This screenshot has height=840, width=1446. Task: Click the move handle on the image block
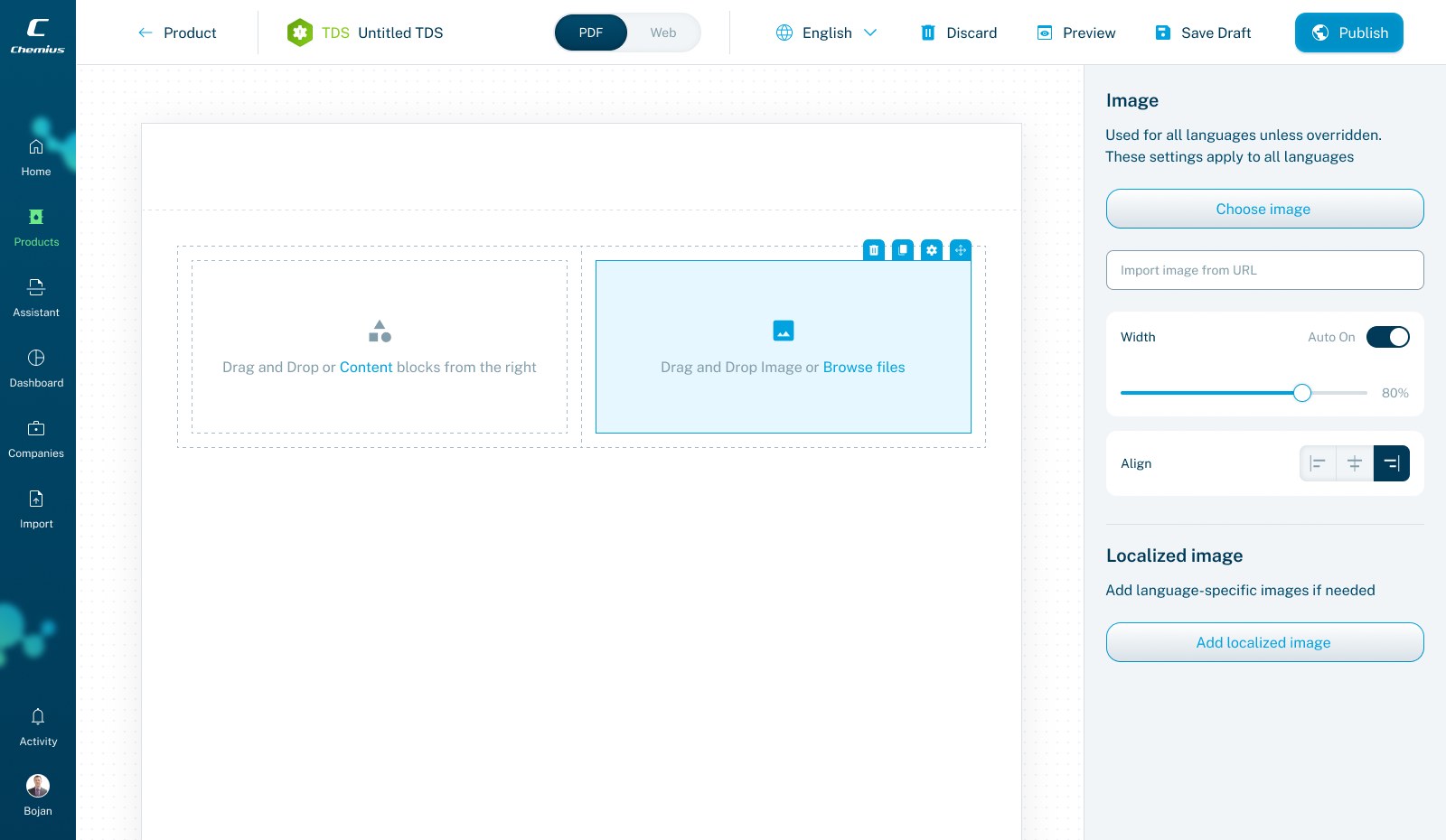click(961, 250)
